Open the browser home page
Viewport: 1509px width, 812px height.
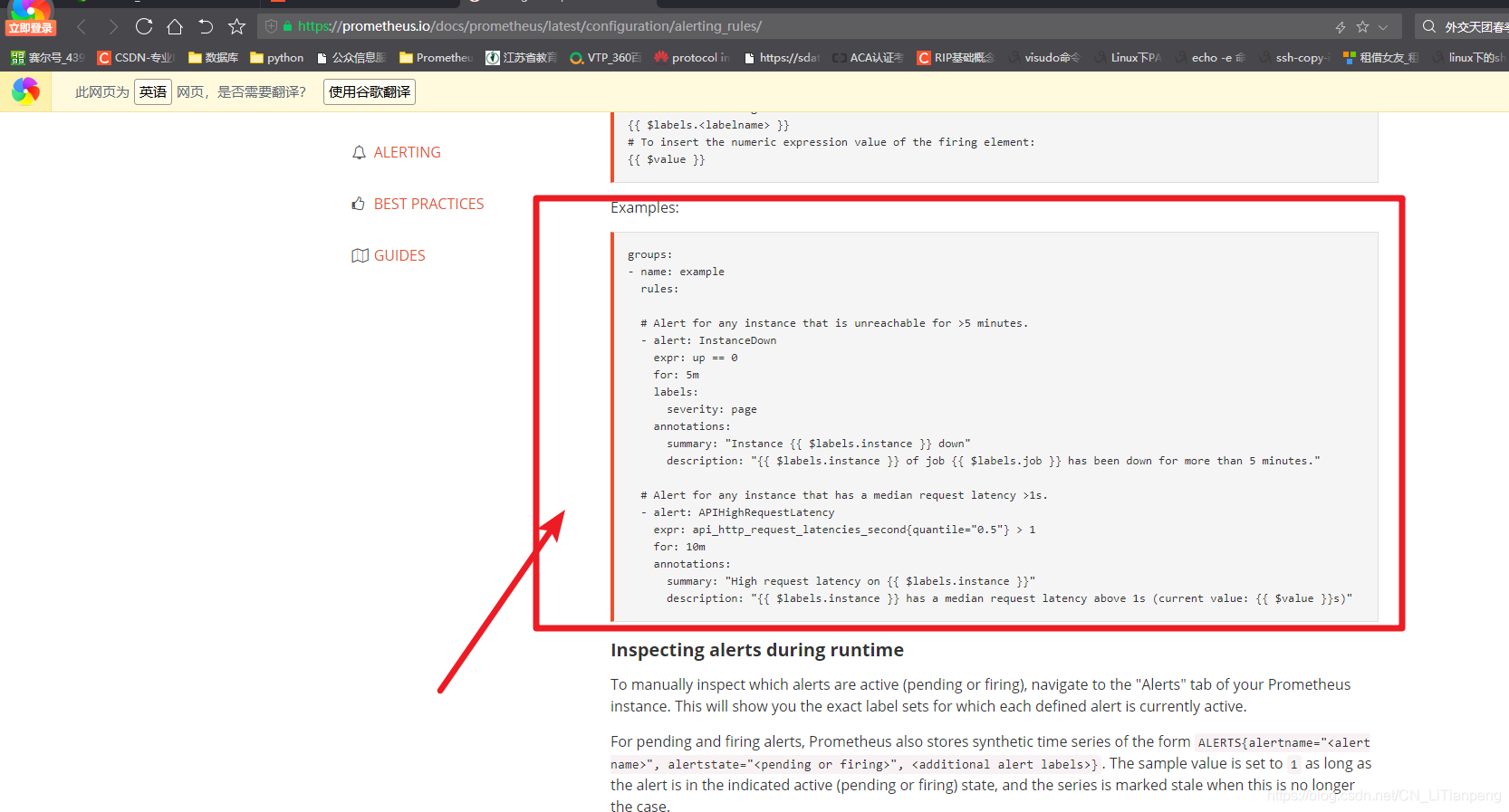point(175,26)
